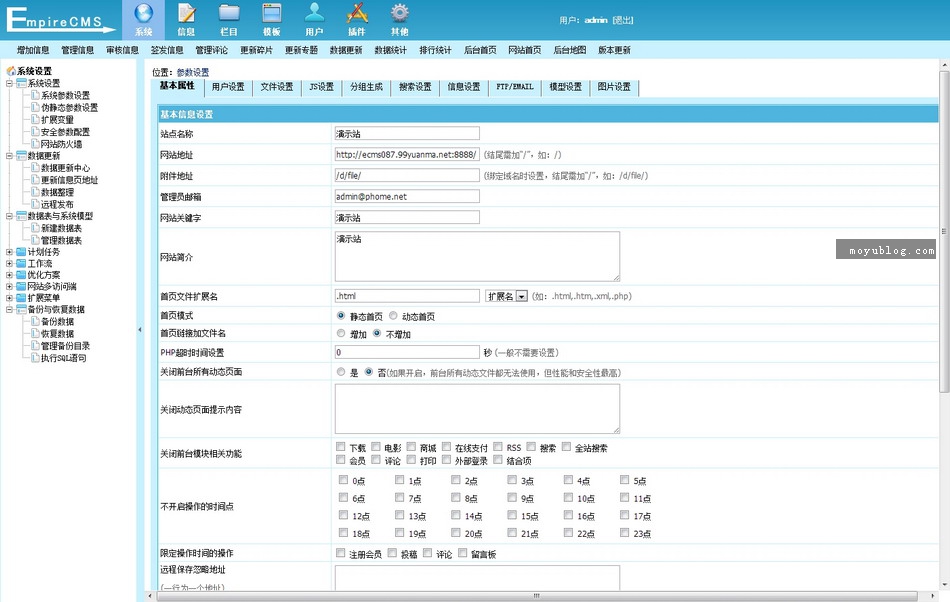Open the 扩展名 dropdown
This screenshot has height=602, width=950.
[x=507, y=296]
